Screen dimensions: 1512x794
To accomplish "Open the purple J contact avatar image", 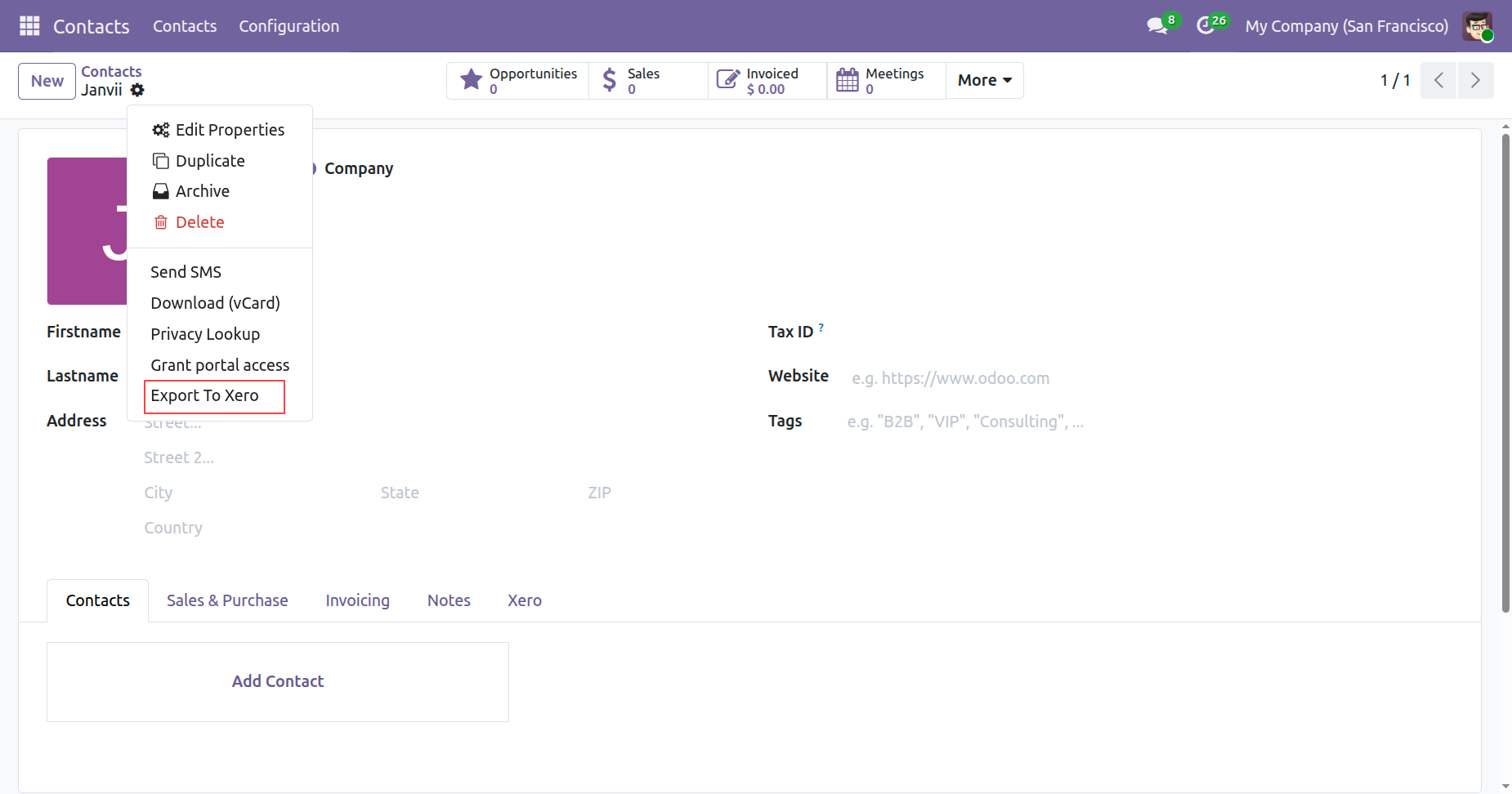I will pyautogui.click(x=87, y=231).
